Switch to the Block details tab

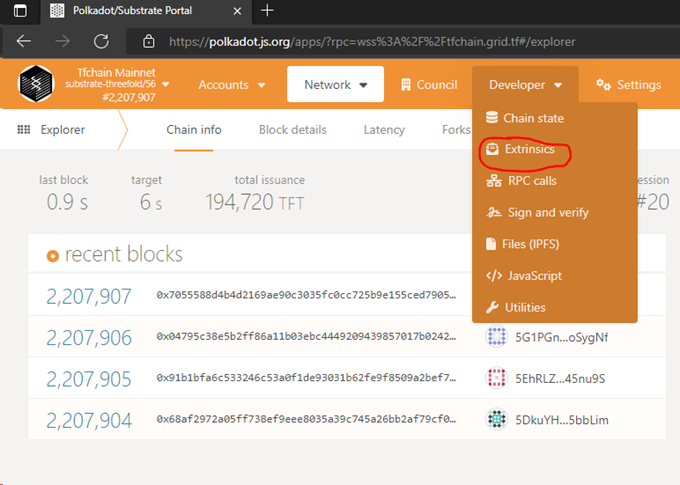(x=292, y=130)
